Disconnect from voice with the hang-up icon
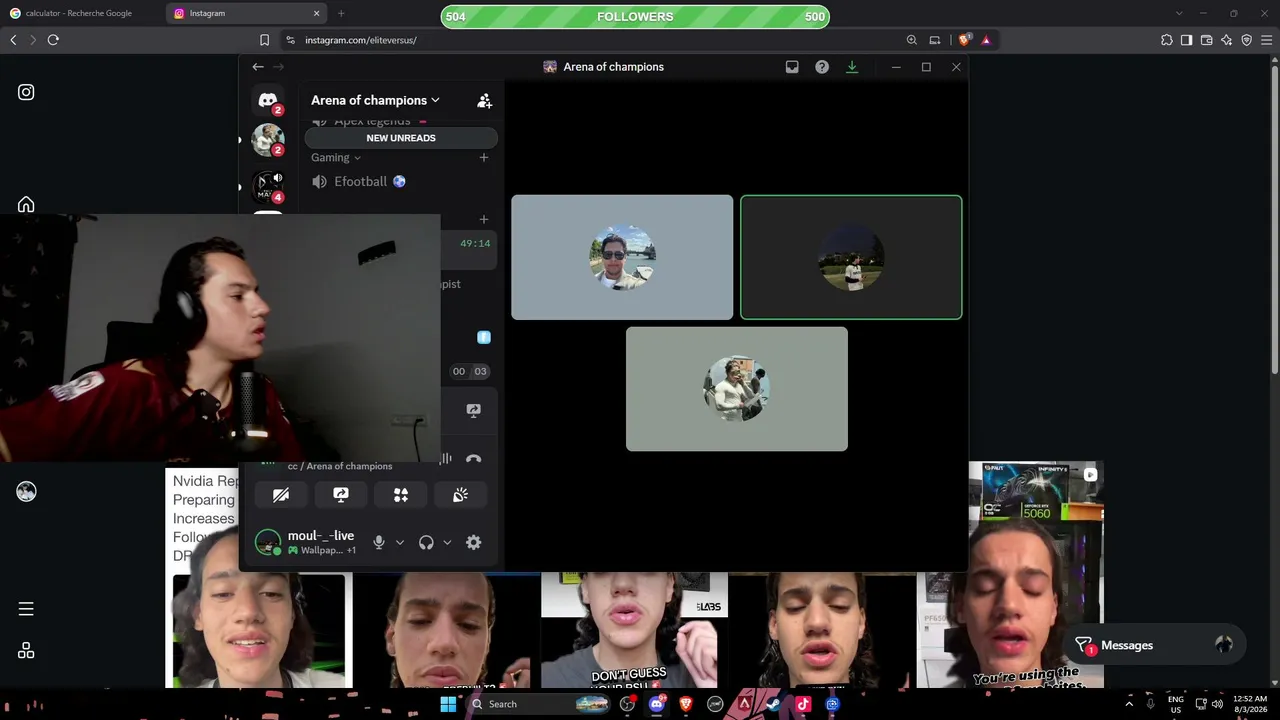Screen dimensions: 1280x720 tap(474, 459)
